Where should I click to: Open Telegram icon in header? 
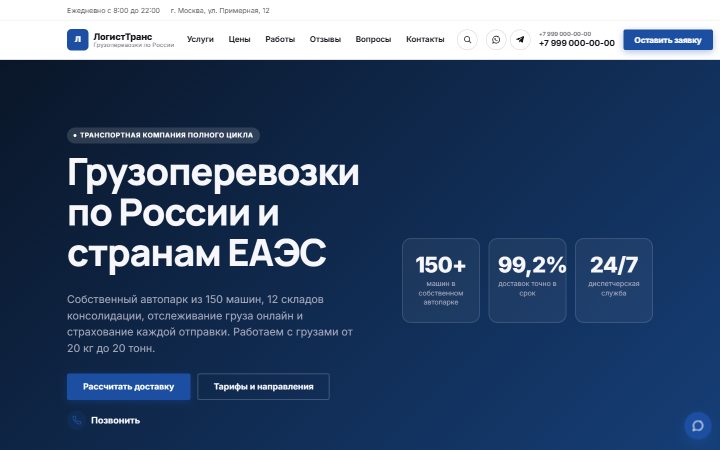[x=520, y=40]
